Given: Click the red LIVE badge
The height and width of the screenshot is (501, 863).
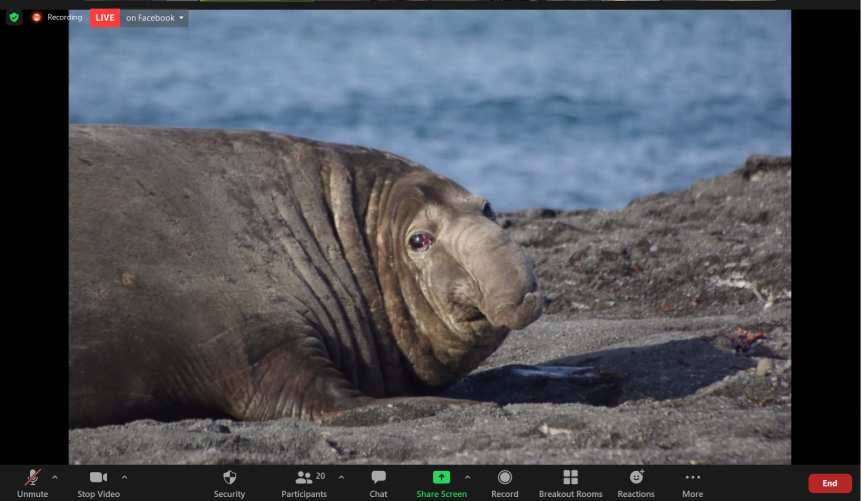Looking at the screenshot, I should pos(105,18).
